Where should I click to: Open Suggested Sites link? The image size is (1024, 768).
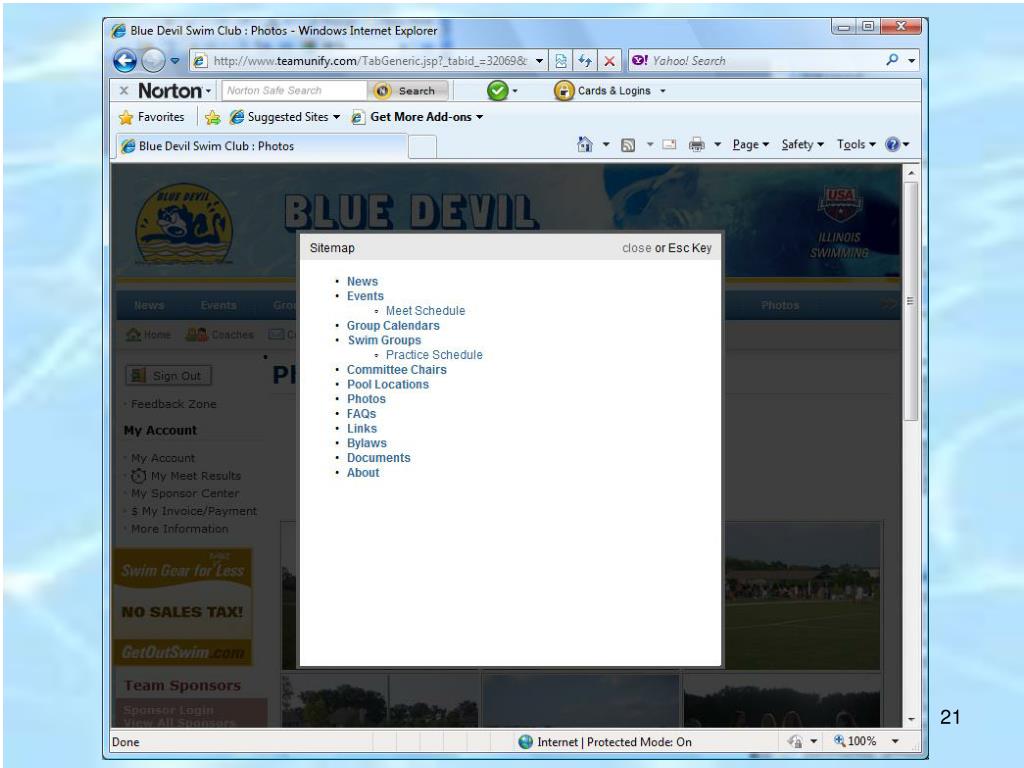point(285,117)
